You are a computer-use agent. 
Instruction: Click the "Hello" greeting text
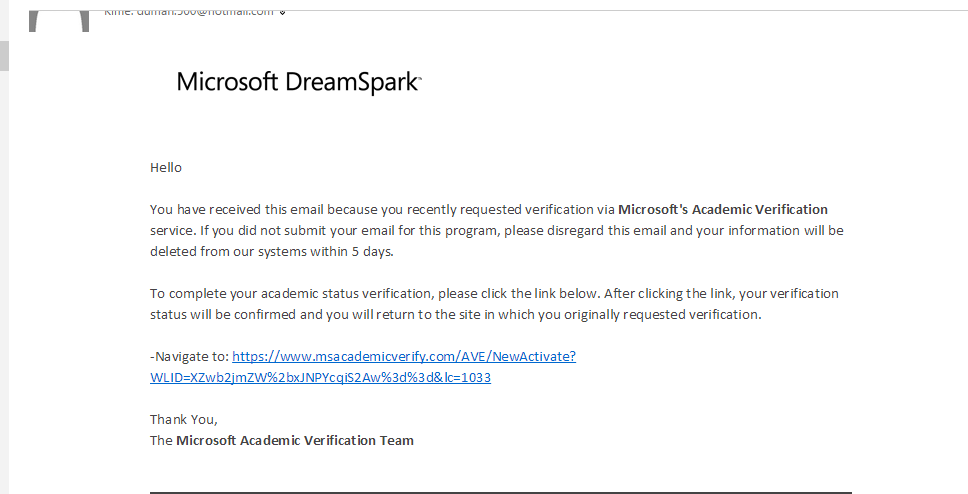pos(166,167)
